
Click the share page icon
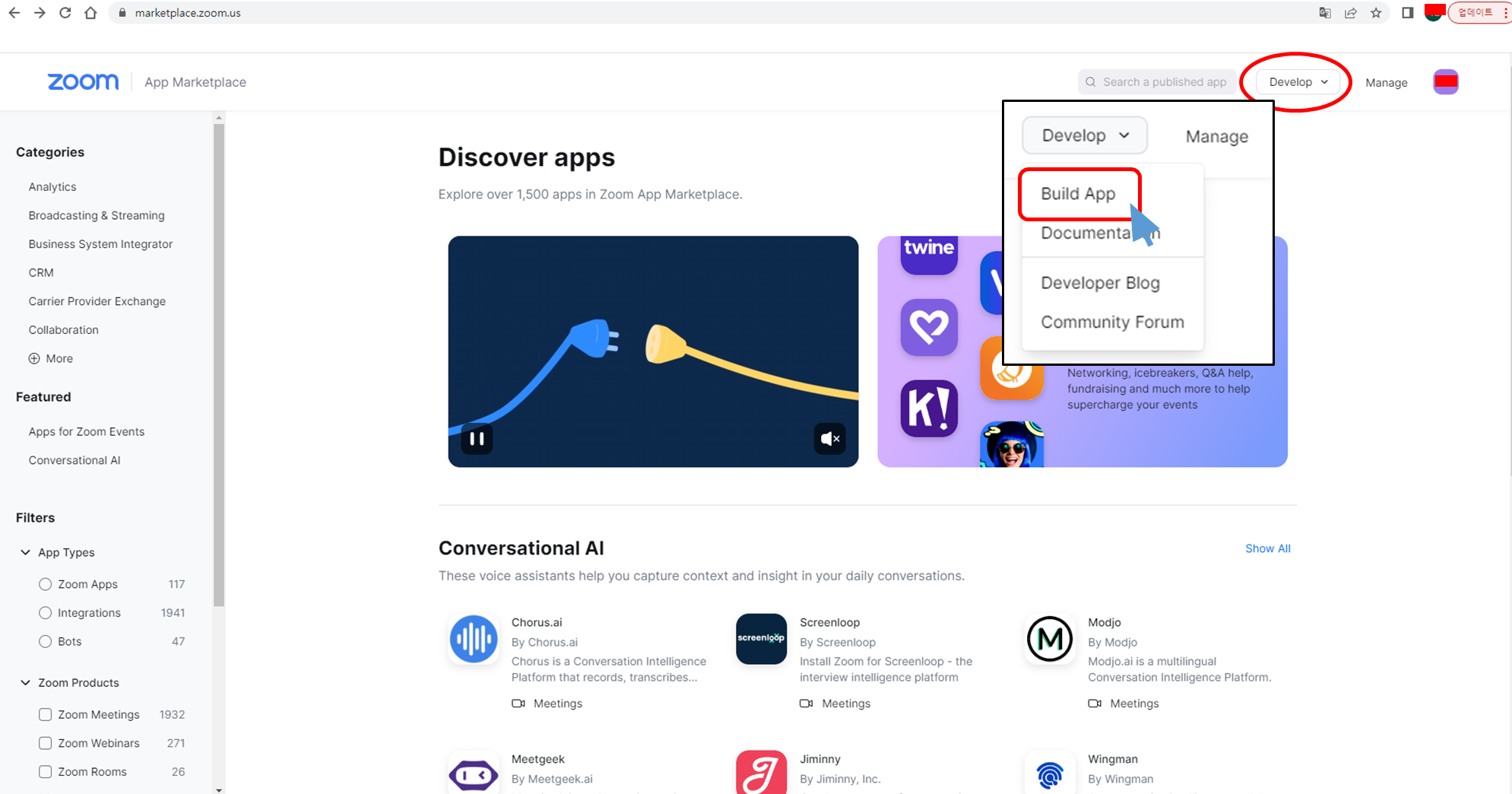(x=1351, y=13)
